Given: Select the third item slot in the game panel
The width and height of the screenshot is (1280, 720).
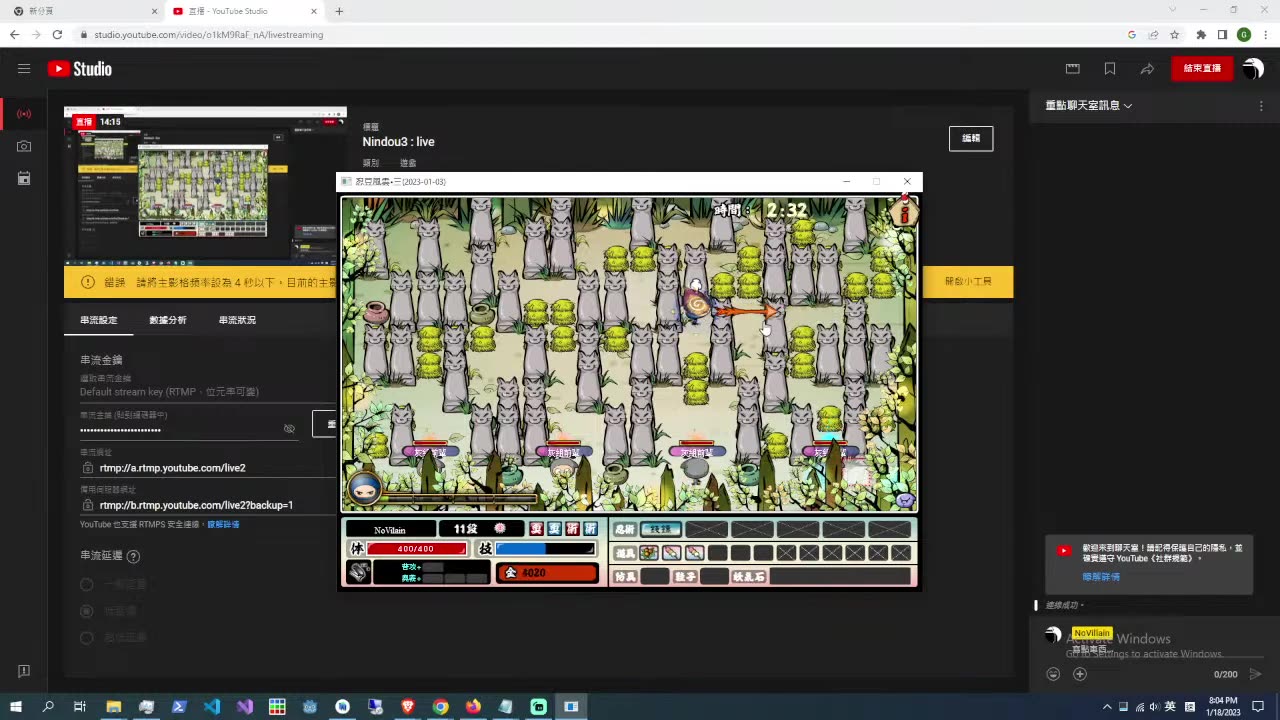Looking at the screenshot, I should [x=695, y=552].
